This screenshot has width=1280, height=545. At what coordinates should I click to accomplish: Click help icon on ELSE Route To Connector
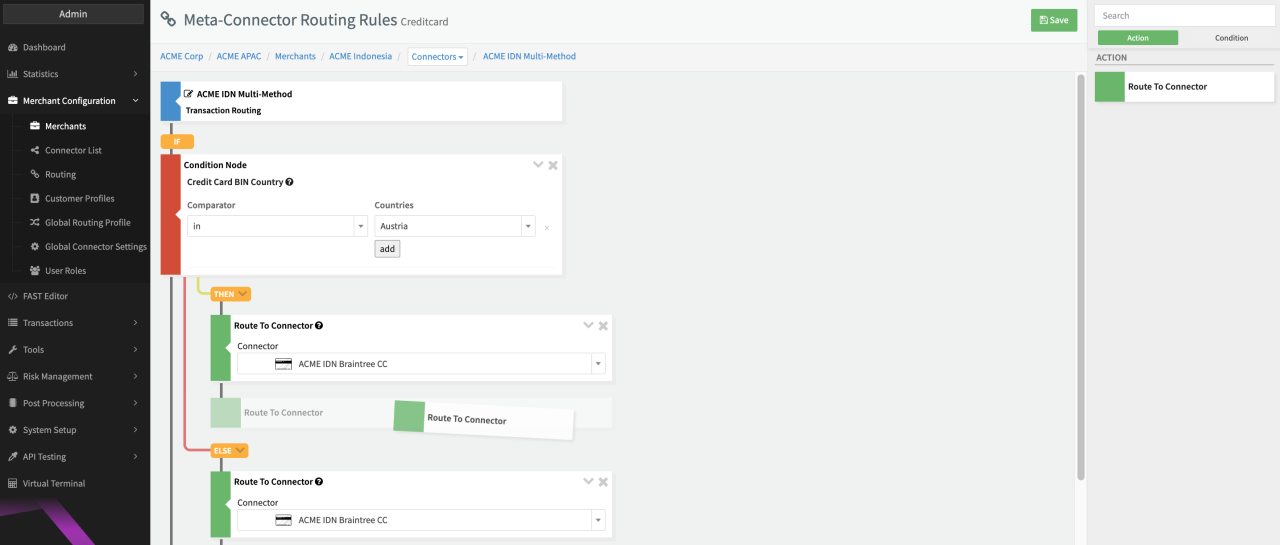319,482
